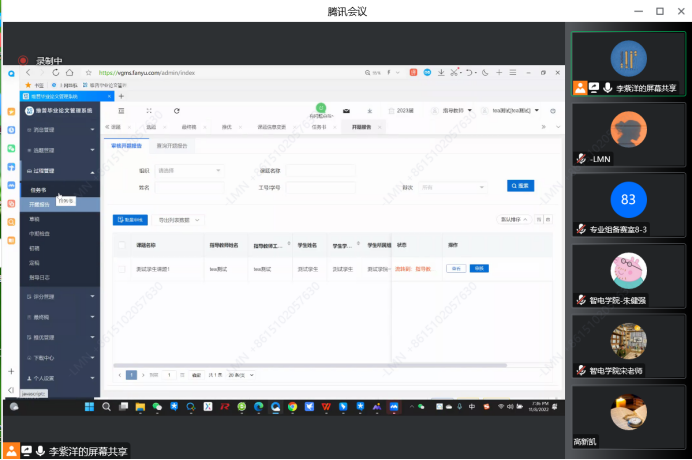Image resolution: width=692 pixels, height=460 pixels.
Task: Click the fullscreen icon in system header
Action: (x=149, y=111)
